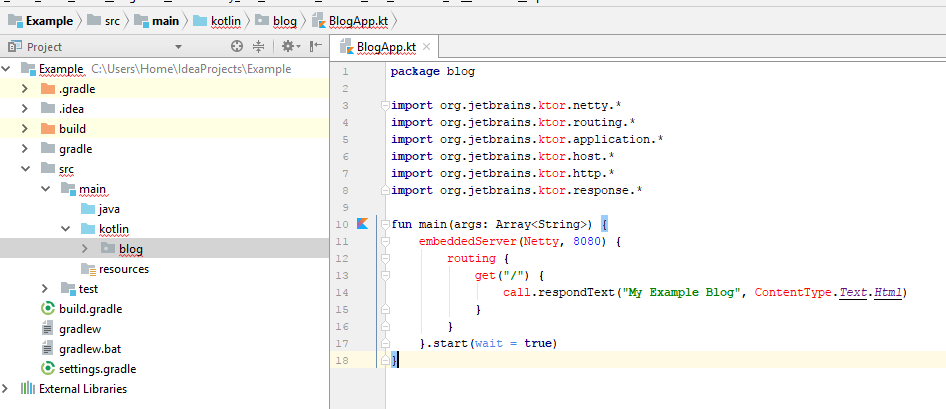Click line number 18 in gutter
The width and height of the screenshot is (946, 409).
tap(344, 360)
